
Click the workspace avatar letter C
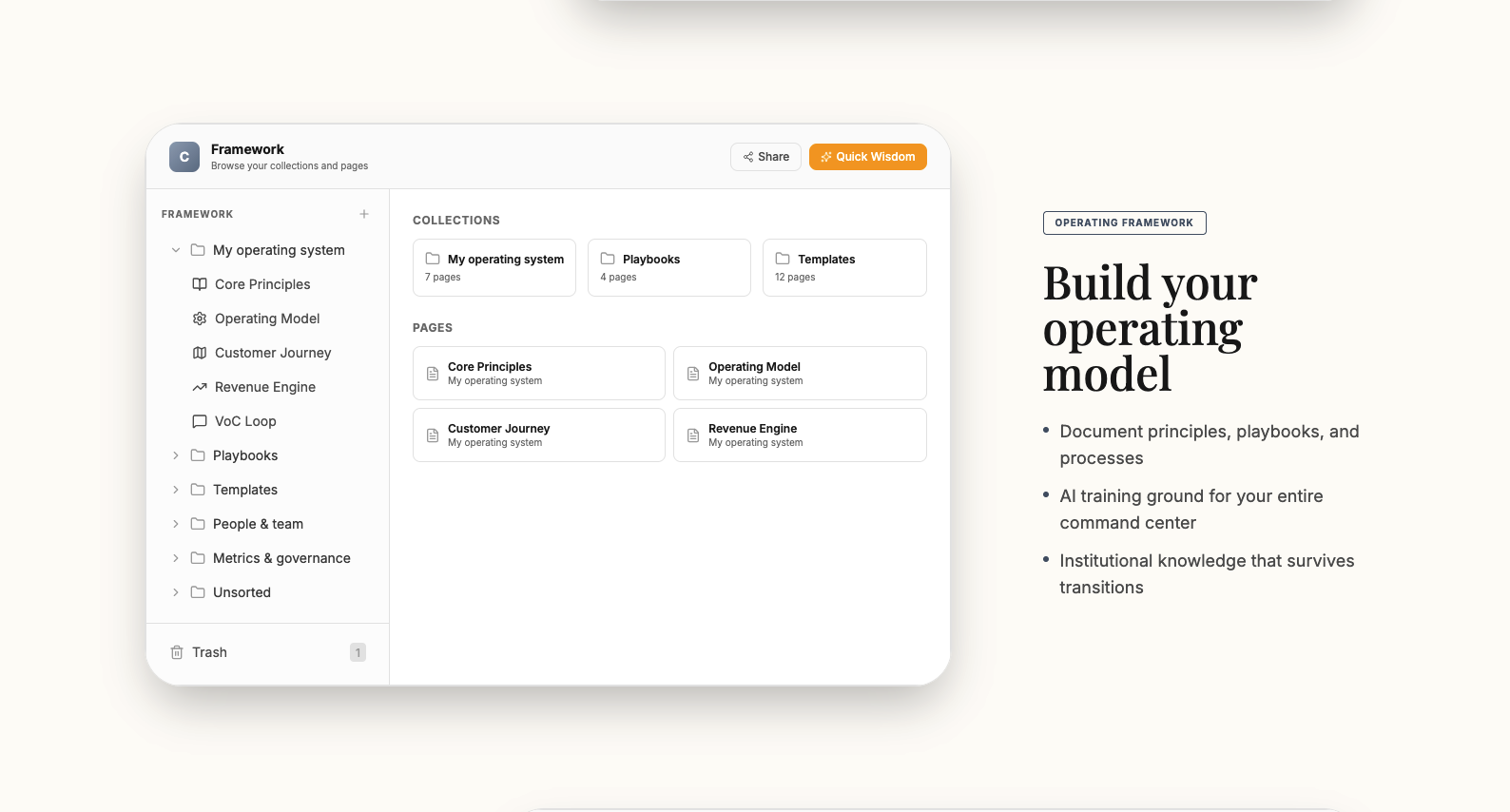[184, 157]
